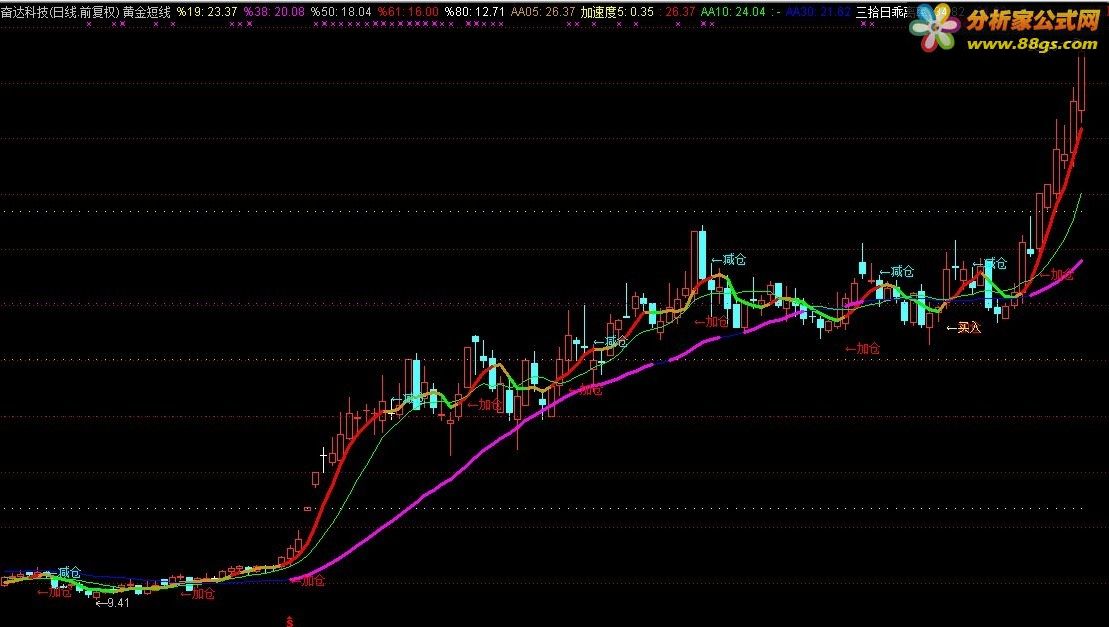
Task: Select the 三拾日乖离 header label
Action: point(883,11)
